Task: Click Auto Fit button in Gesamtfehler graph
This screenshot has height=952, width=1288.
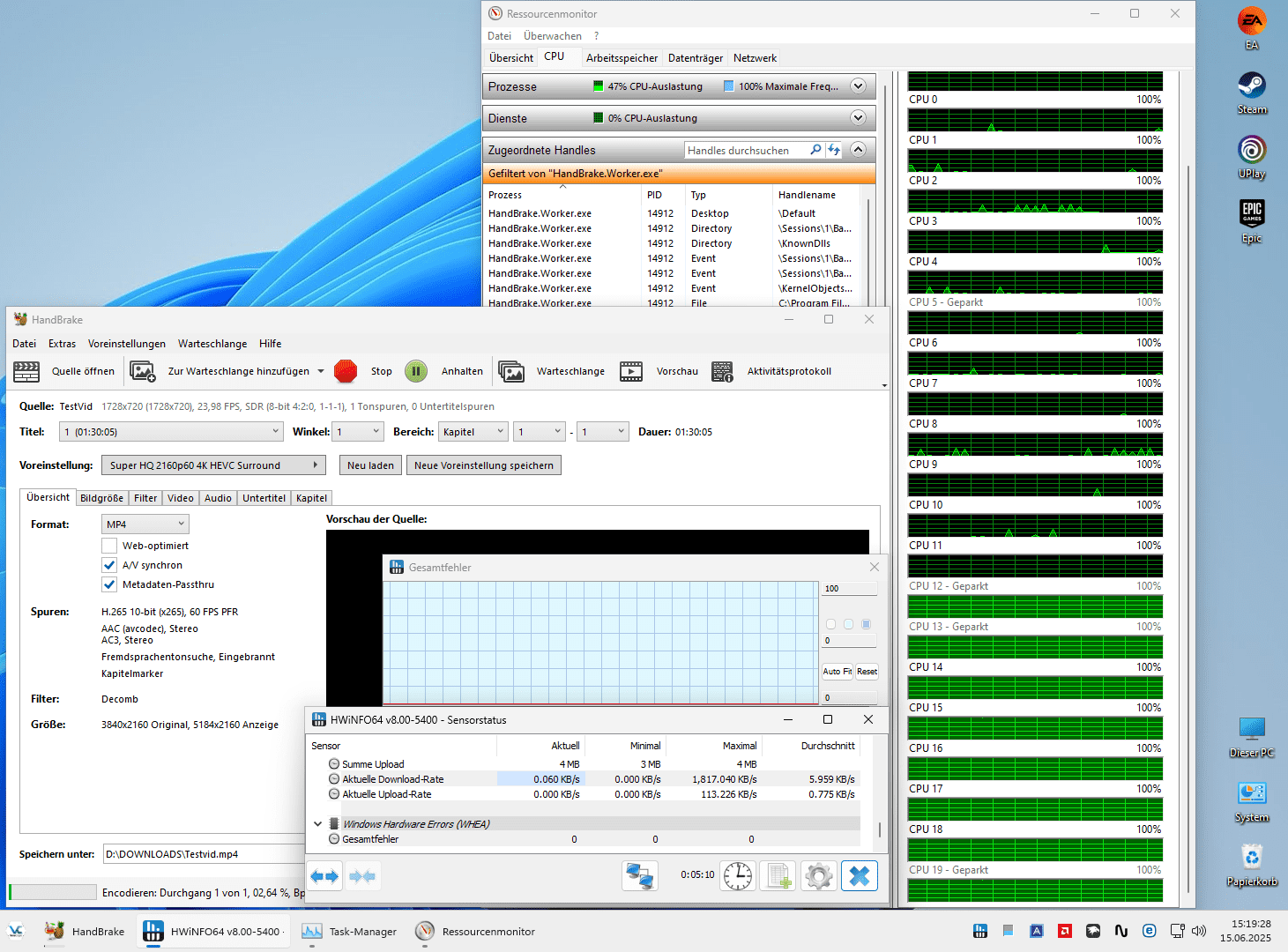Action: coord(838,672)
